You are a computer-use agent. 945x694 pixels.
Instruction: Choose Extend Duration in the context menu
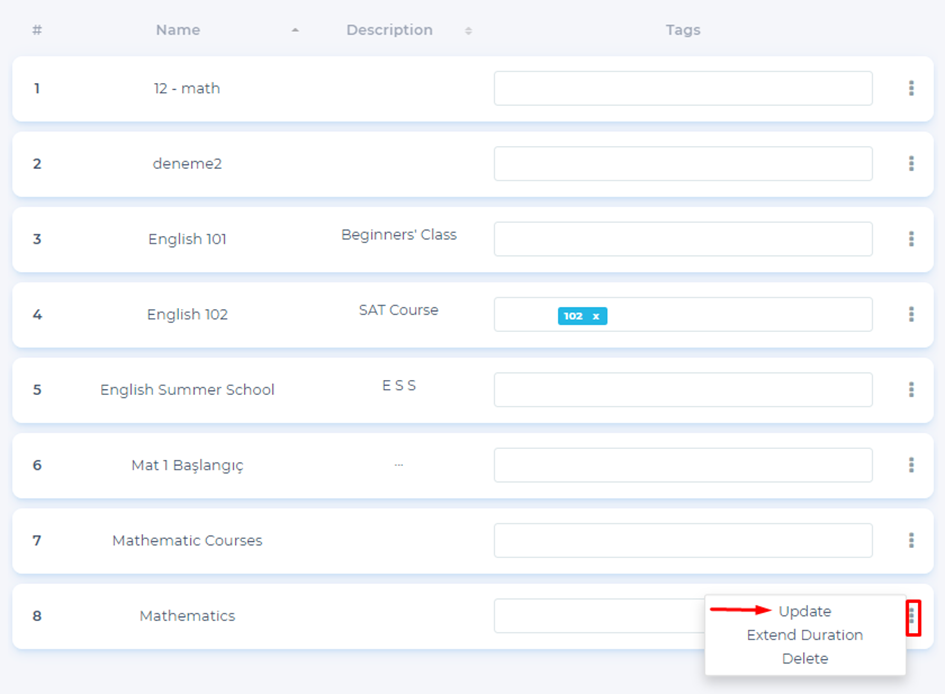pyautogui.click(x=804, y=635)
